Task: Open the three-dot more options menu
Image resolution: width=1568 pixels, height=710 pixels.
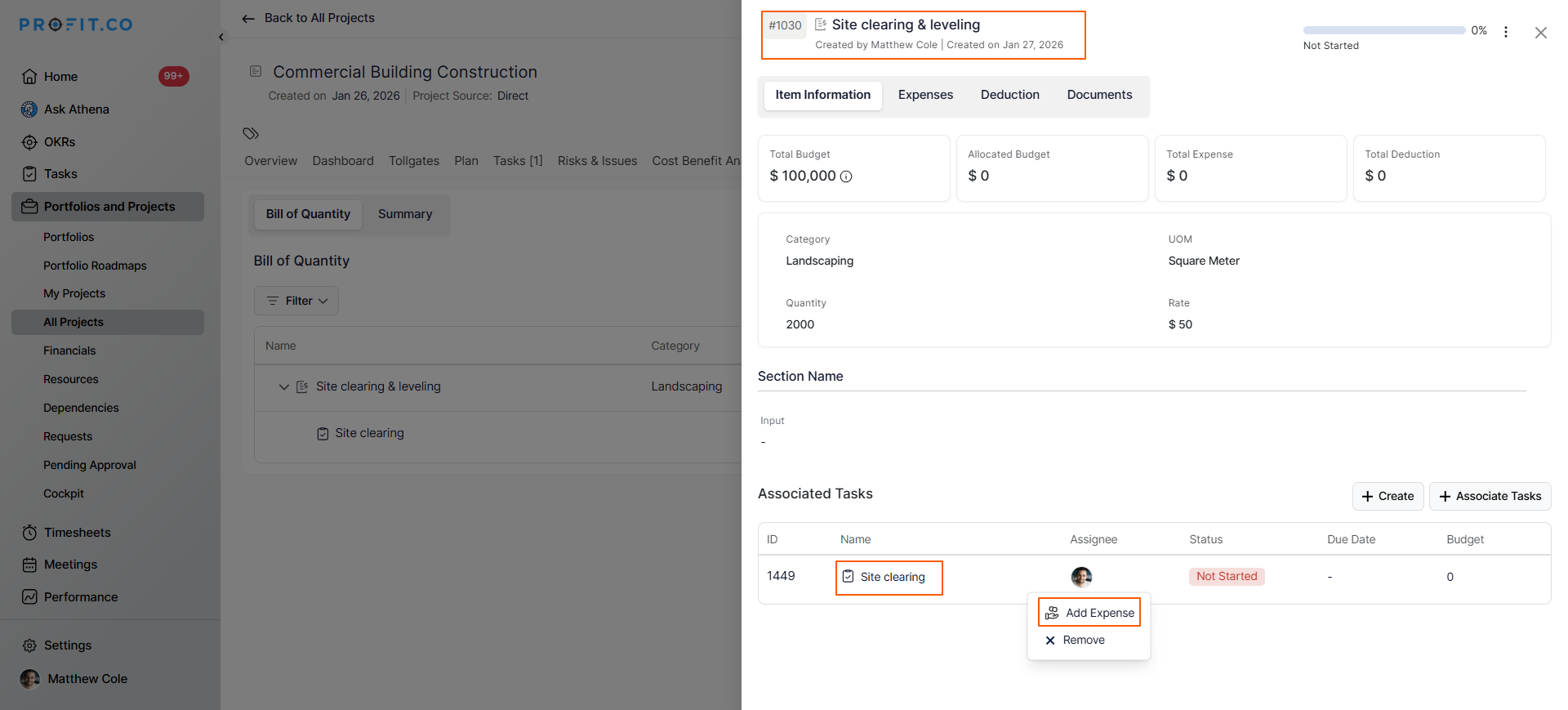Action: pyautogui.click(x=1506, y=32)
